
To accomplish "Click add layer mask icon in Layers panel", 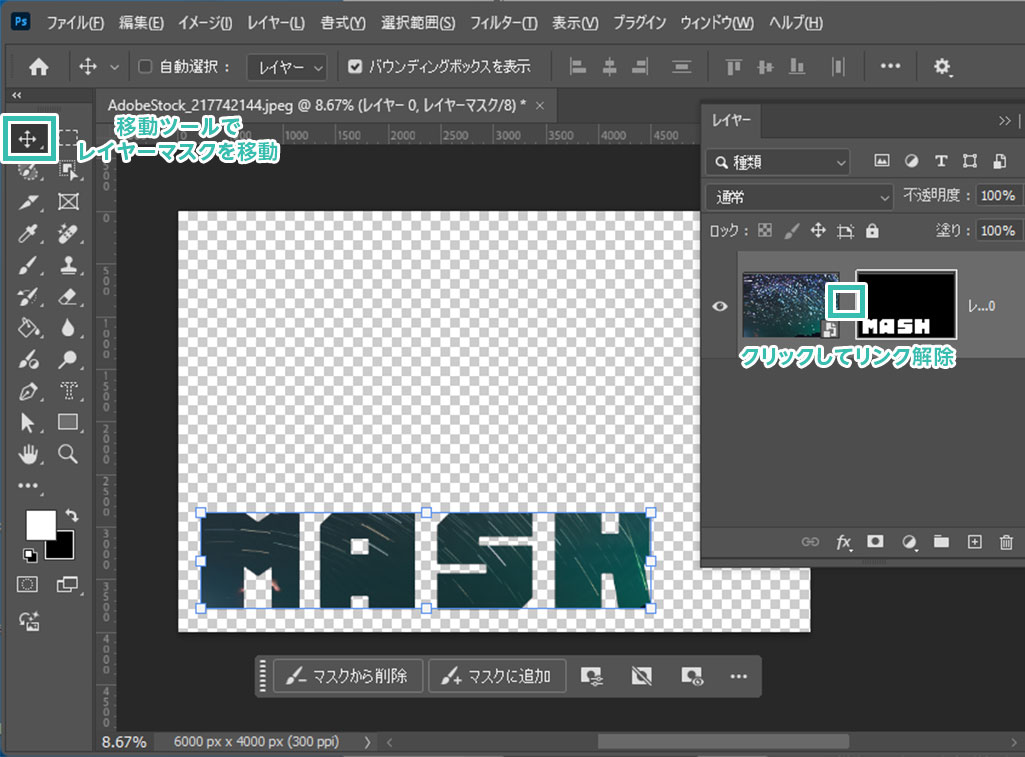I will (875, 541).
